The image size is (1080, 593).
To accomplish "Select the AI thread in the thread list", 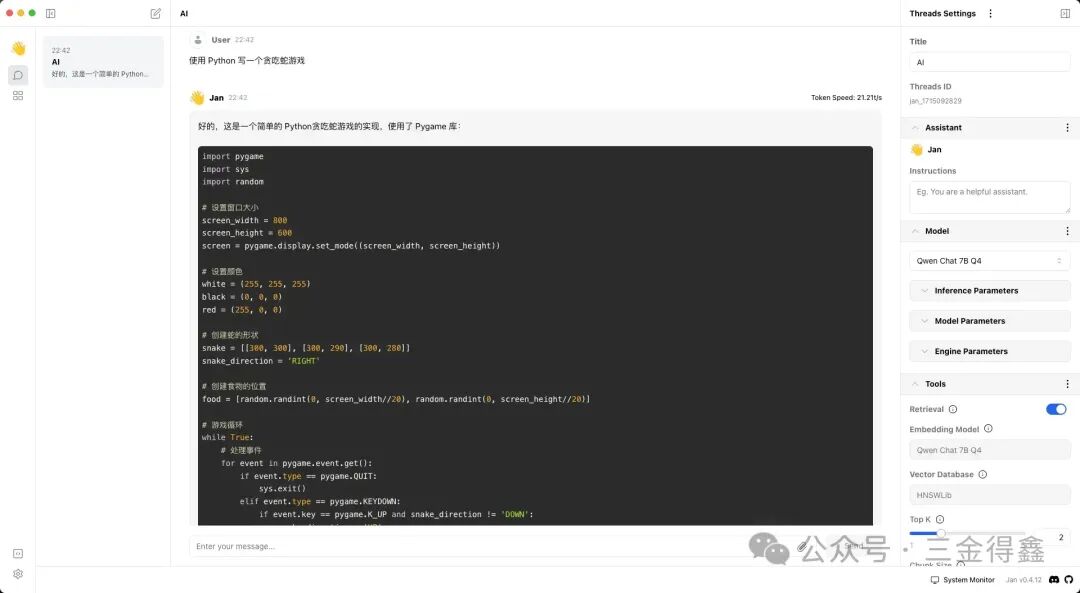I will tap(103, 62).
